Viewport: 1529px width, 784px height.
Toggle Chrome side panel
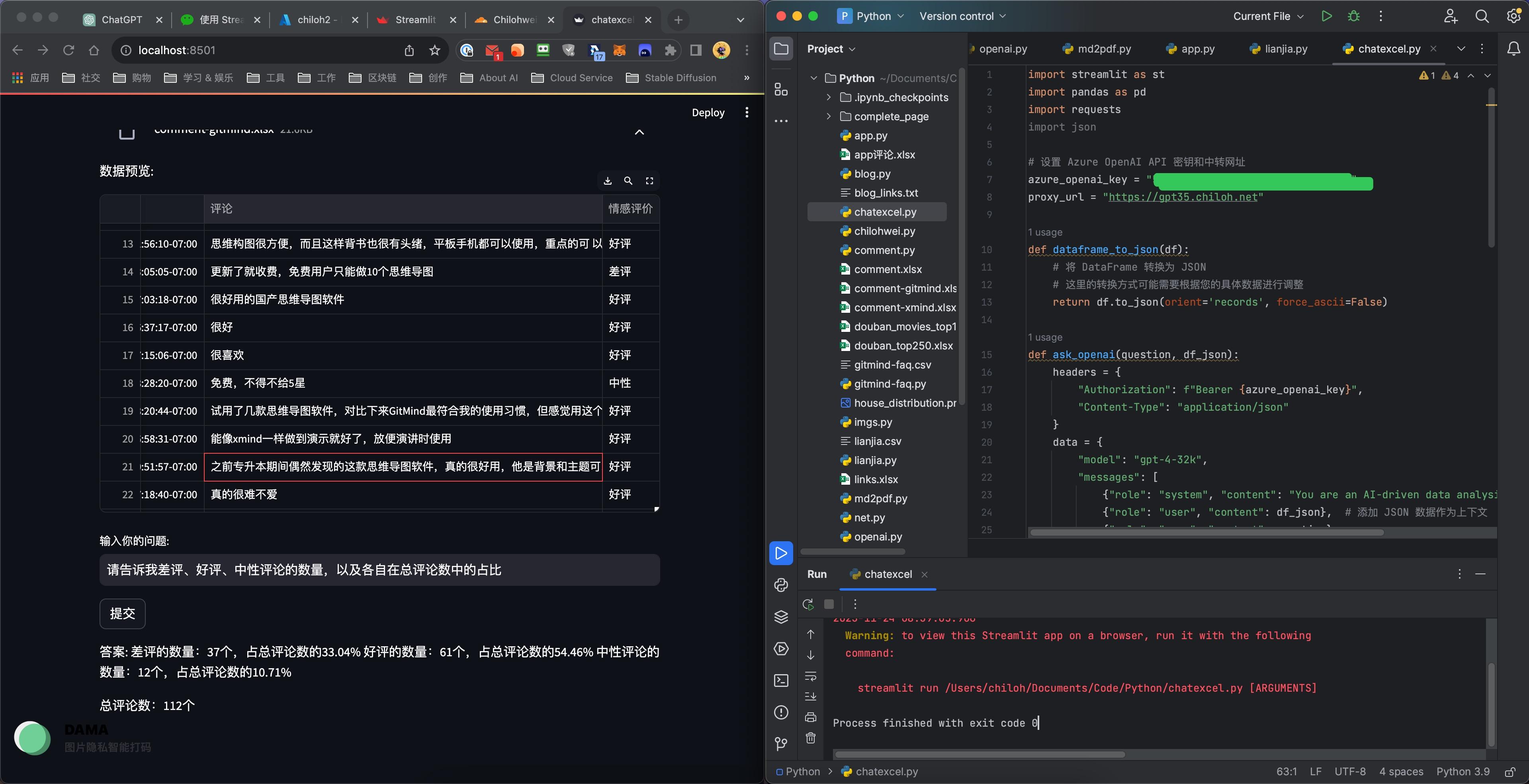696,51
